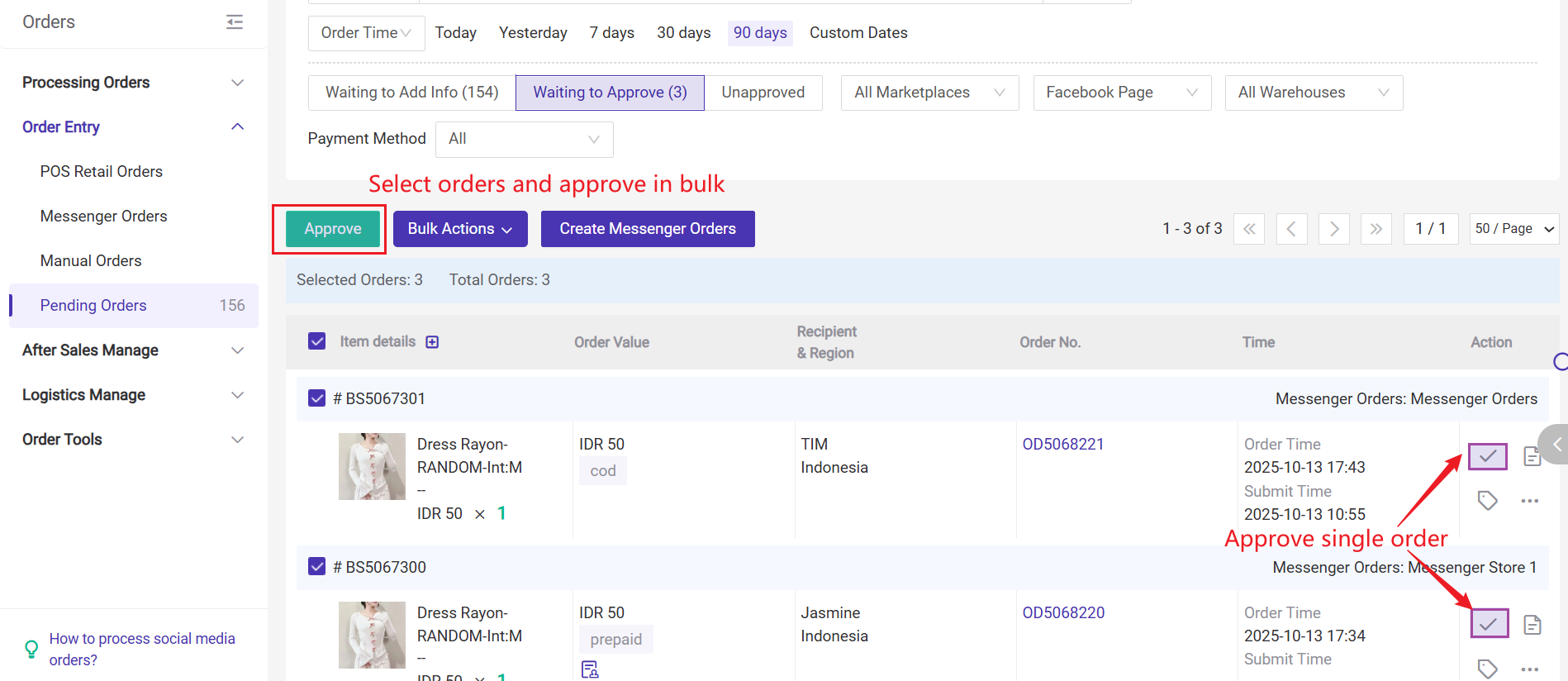Expand Bulk Actions dropdown
1568x681 pixels.
coord(460,229)
